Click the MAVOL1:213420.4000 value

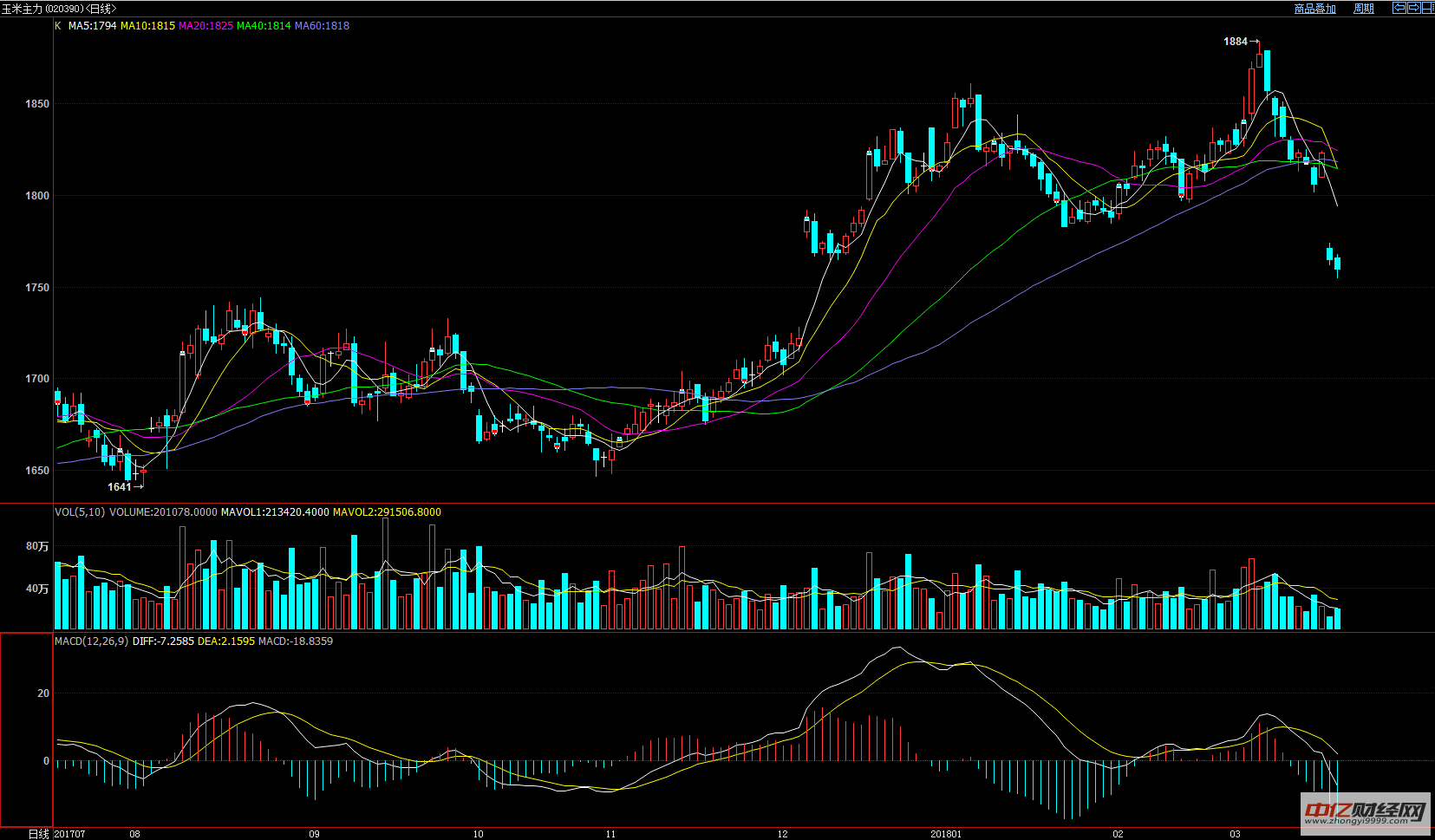pos(275,512)
